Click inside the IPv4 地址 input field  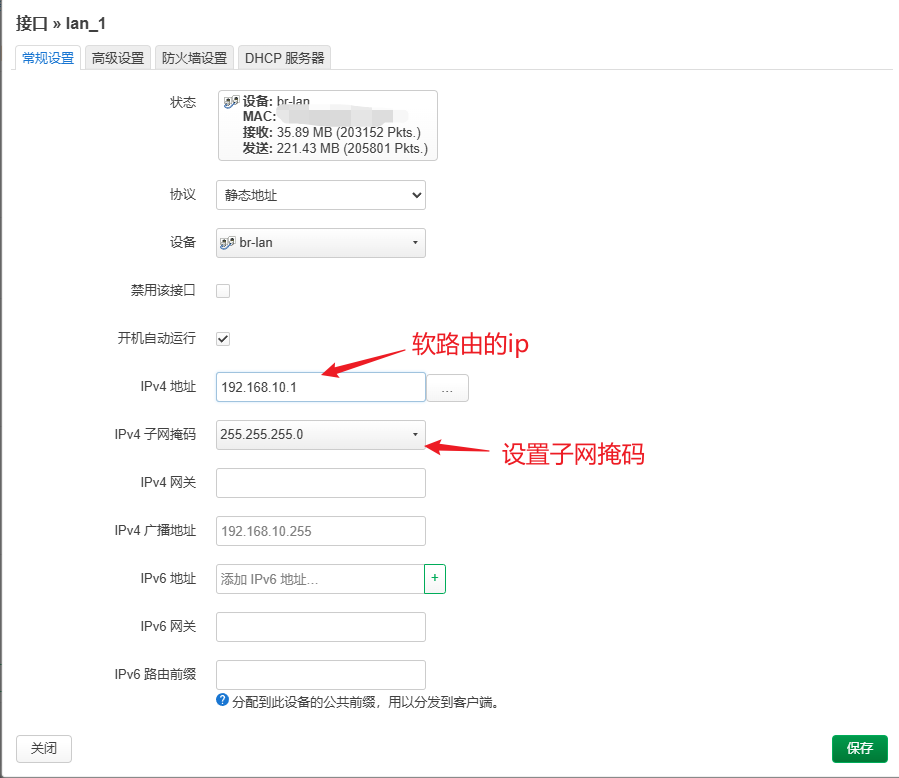click(320, 387)
